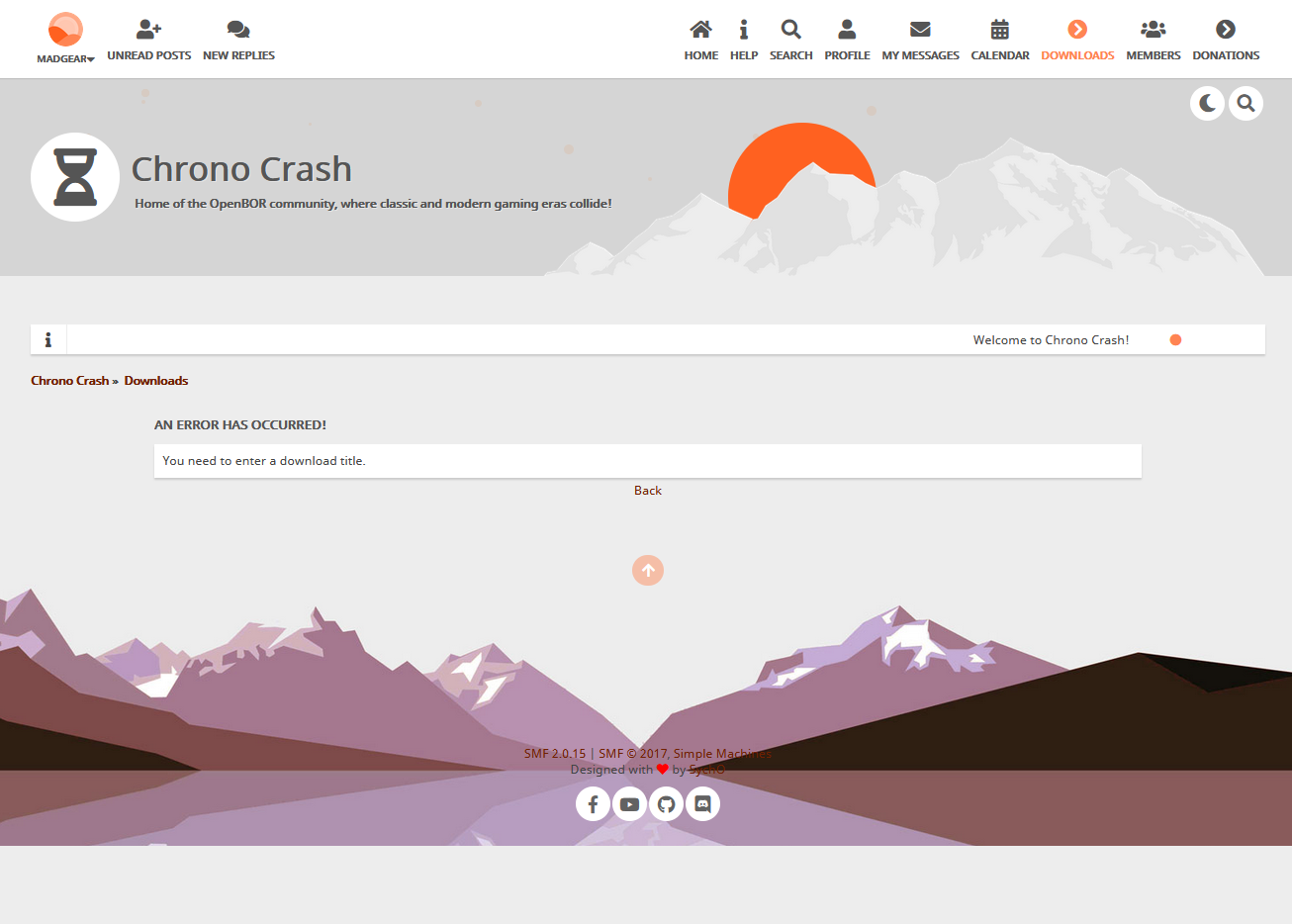Select the DOWNLOADS menu label
The image size is (1292, 924).
1077,55
